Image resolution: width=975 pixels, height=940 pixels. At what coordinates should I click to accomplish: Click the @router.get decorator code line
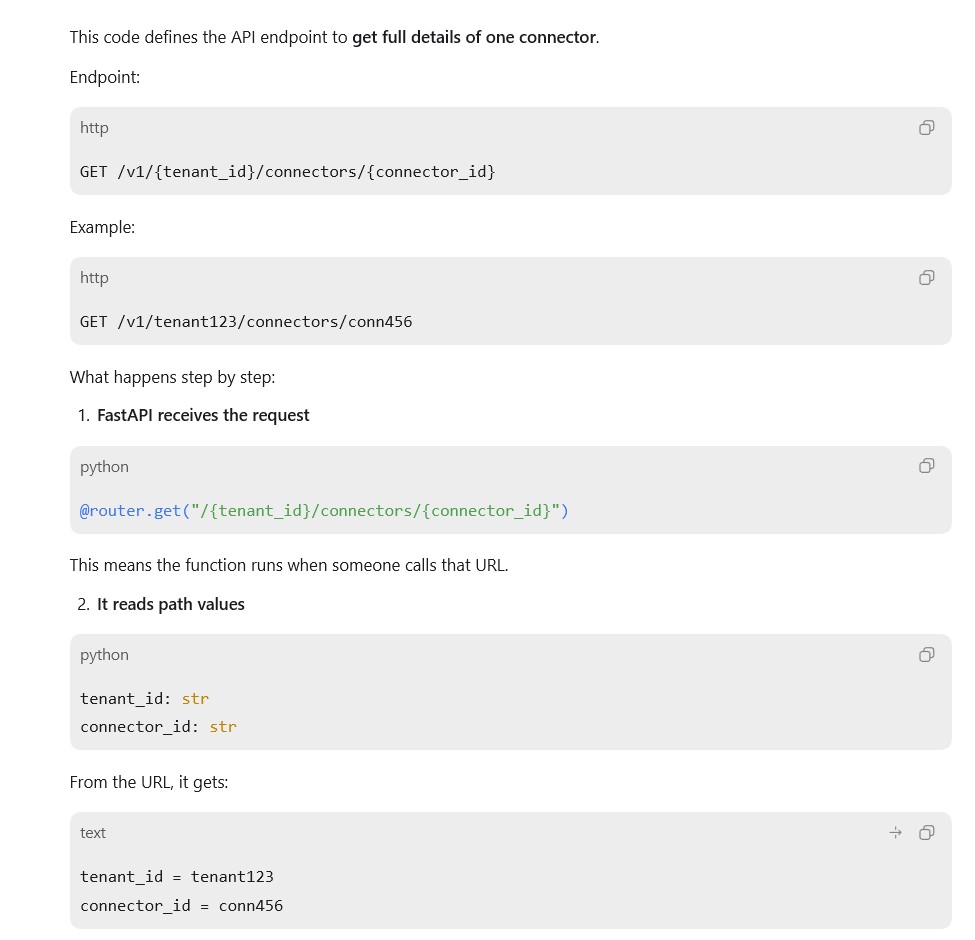point(324,511)
